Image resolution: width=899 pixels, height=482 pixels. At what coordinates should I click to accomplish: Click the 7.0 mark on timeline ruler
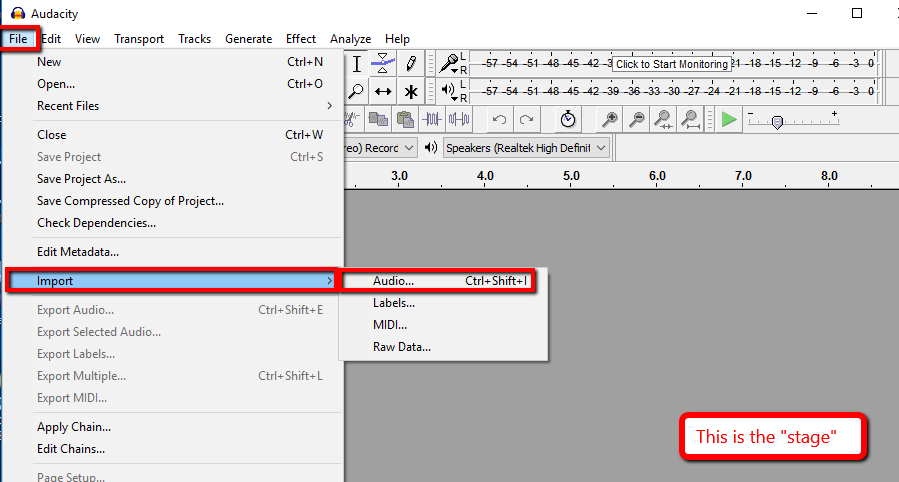[x=743, y=176]
